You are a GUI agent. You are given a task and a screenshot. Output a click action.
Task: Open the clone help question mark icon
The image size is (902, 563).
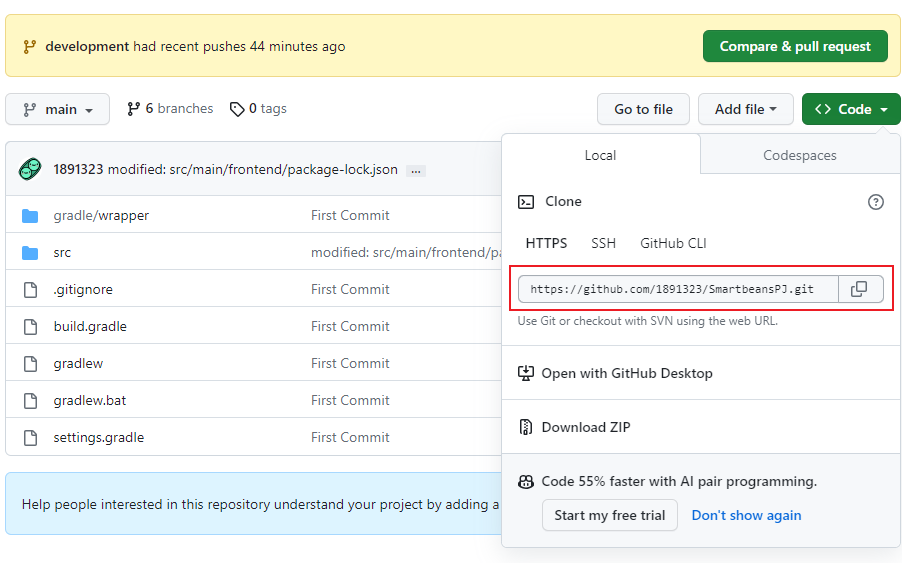click(x=876, y=202)
